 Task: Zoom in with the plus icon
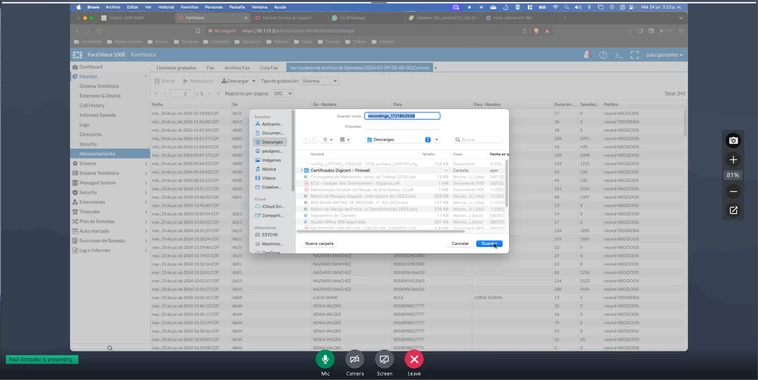pyautogui.click(x=733, y=160)
